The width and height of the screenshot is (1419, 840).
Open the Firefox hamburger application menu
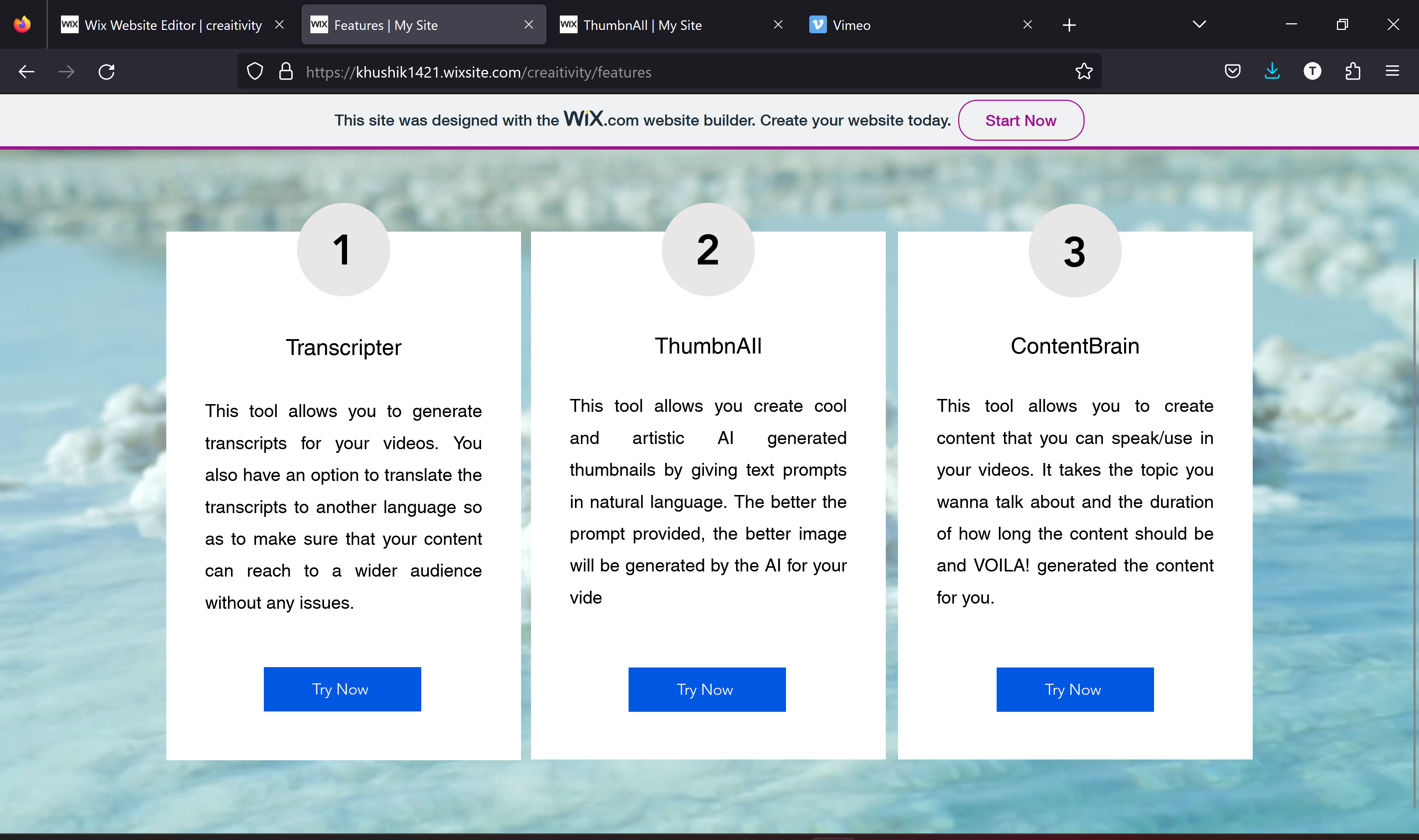1392,72
